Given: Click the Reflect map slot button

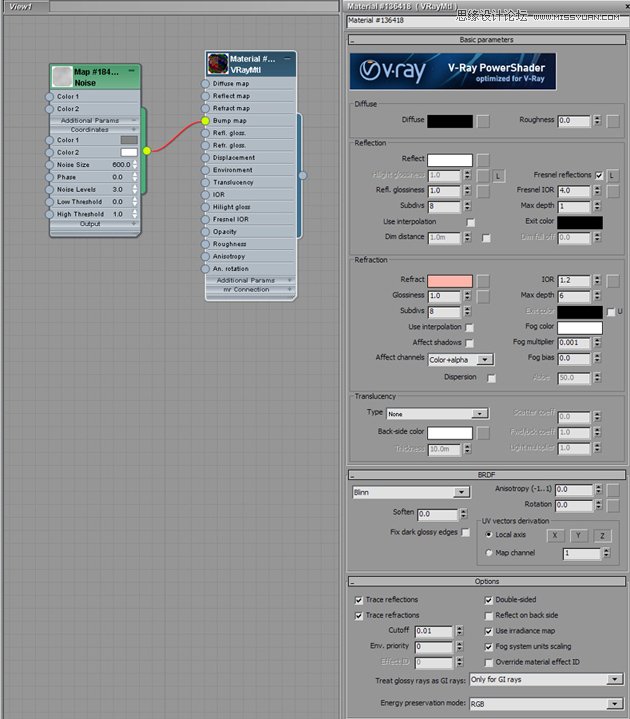Looking at the screenshot, I should point(483,160).
